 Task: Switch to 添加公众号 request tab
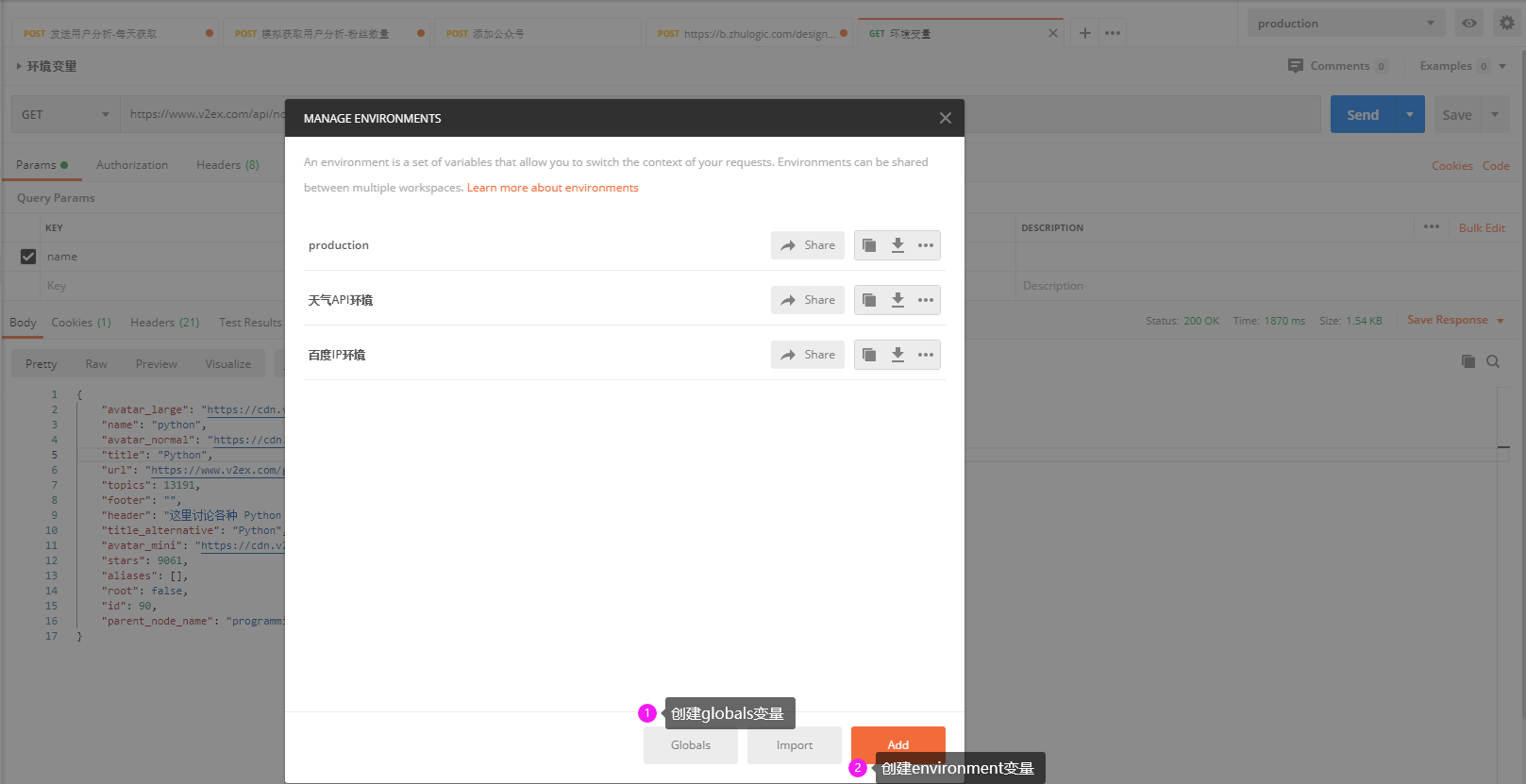[x=538, y=33]
